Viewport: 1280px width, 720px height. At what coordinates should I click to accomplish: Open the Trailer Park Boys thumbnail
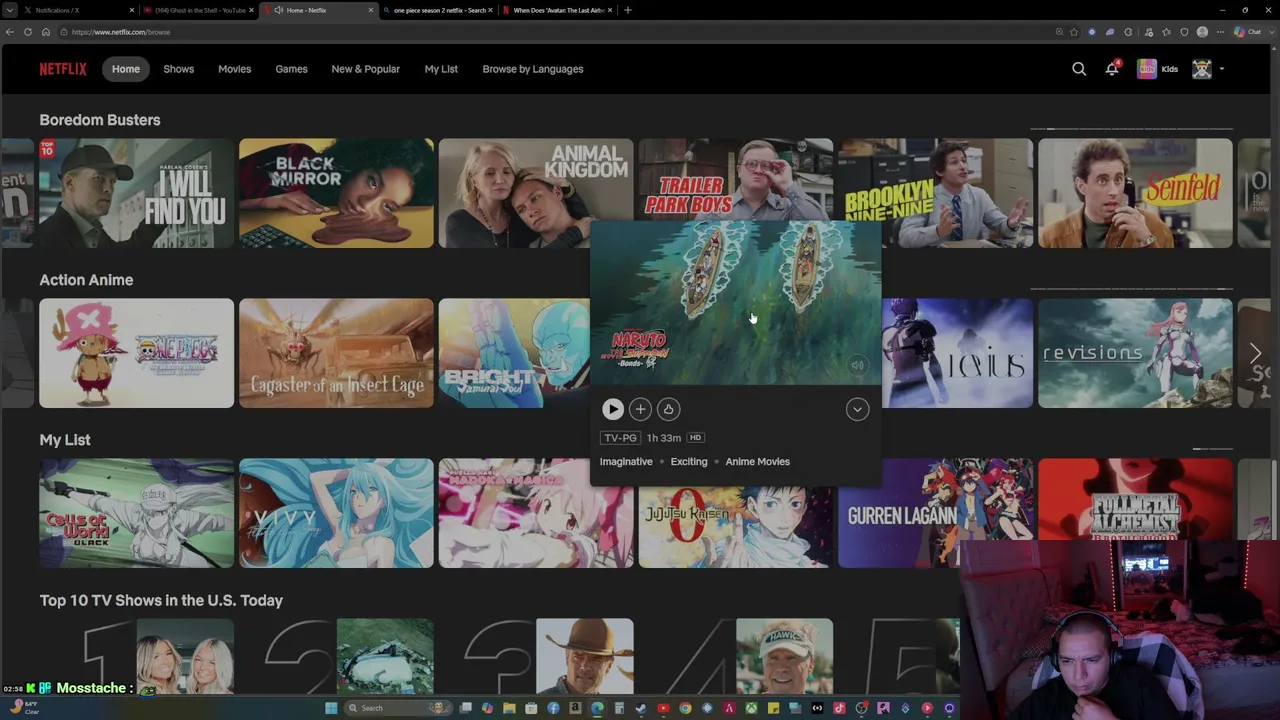coord(735,180)
